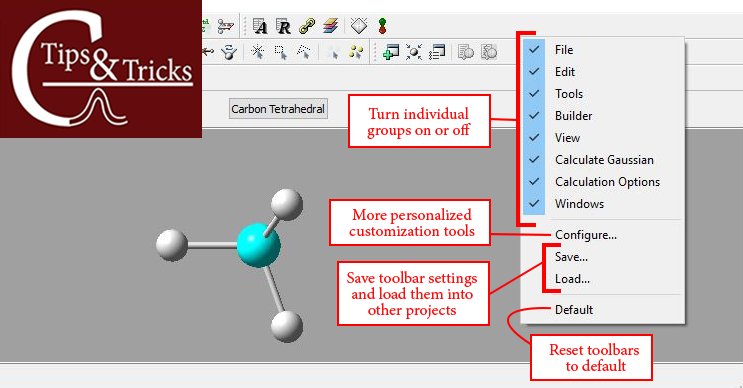Image resolution: width=743 pixels, height=388 pixels.
Task: Click the yellow atoms select-all icon
Action: tap(356, 52)
